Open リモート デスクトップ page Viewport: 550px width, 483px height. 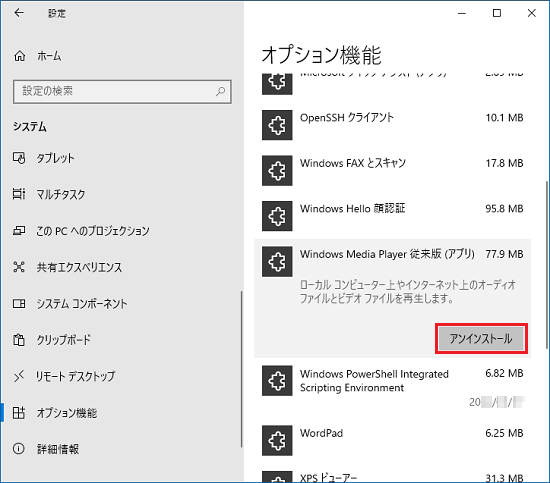(x=121, y=376)
